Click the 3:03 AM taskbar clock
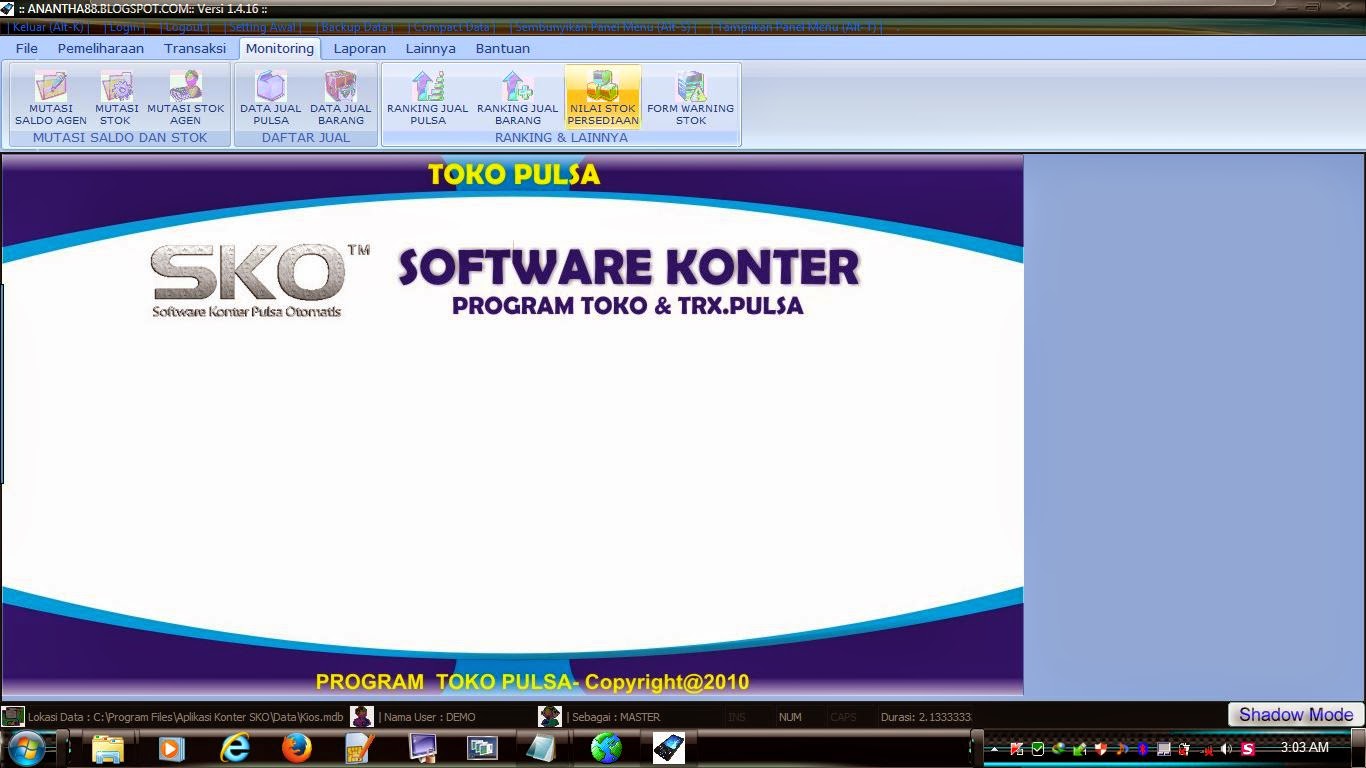Image resolution: width=1366 pixels, height=768 pixels. tap(1304, 748)
